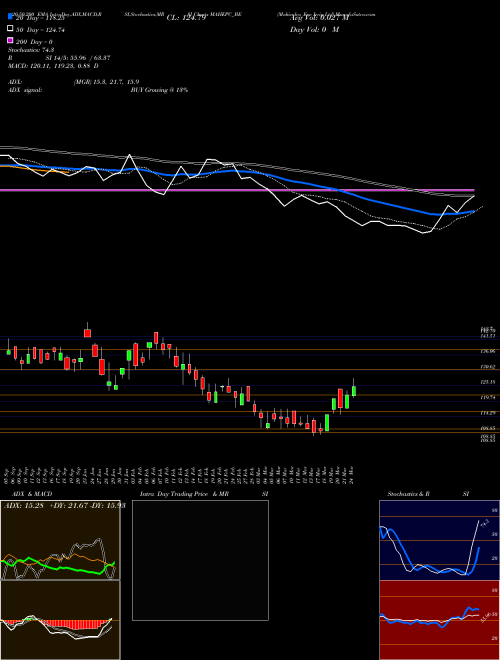Click the 136.06 price axis label
The image size is (500, 660).
(488, 351)
